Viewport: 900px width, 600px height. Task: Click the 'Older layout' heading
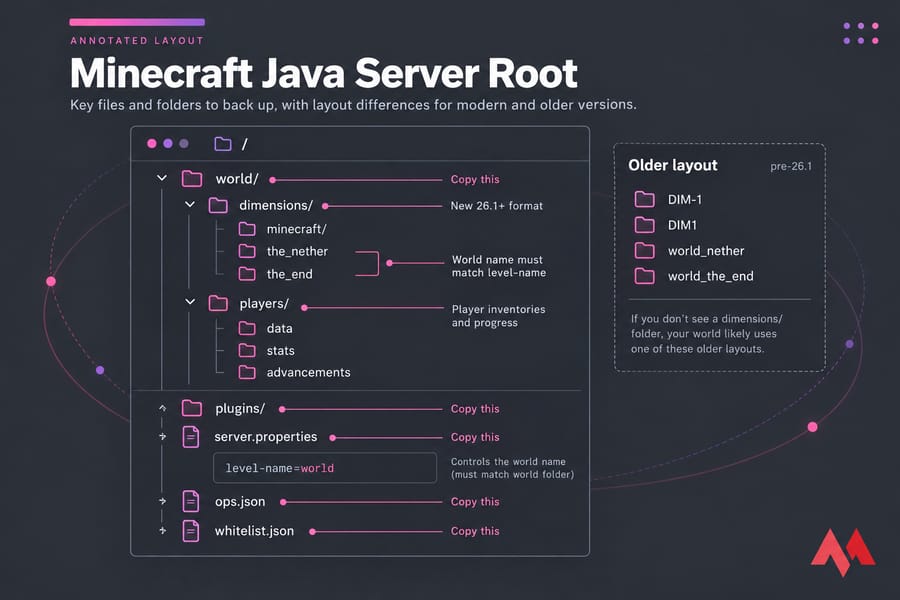(673, 165)
